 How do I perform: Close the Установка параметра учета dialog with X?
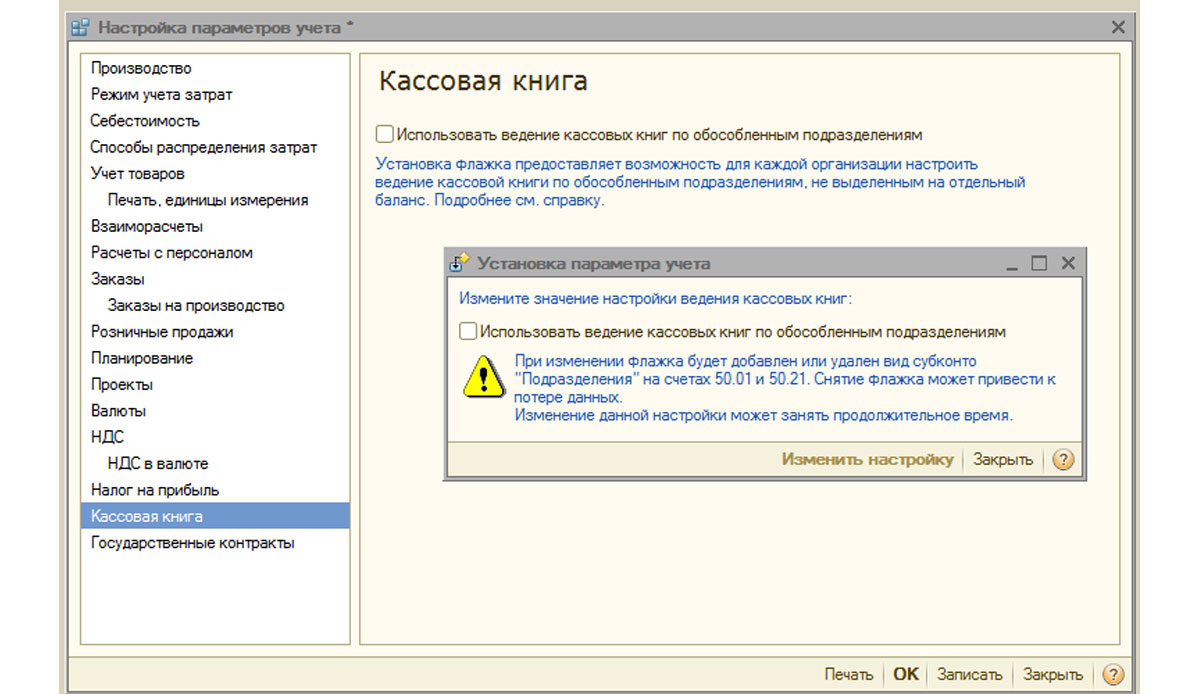pos(1067,263)
